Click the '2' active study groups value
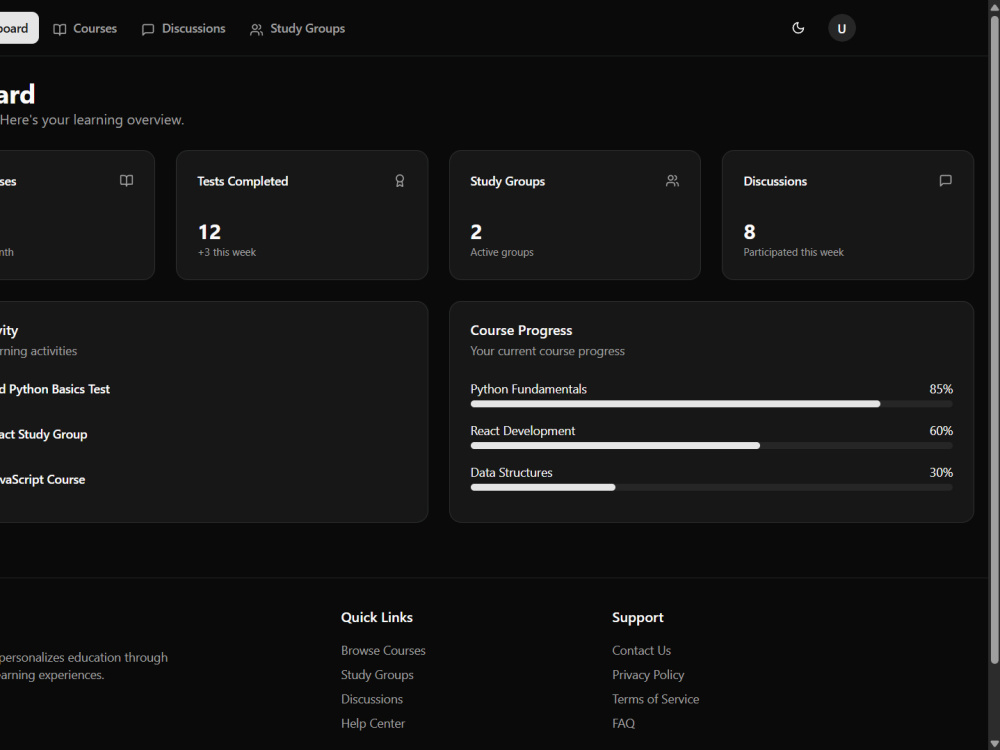This screenshot has width=1000, height=750. 476,232
